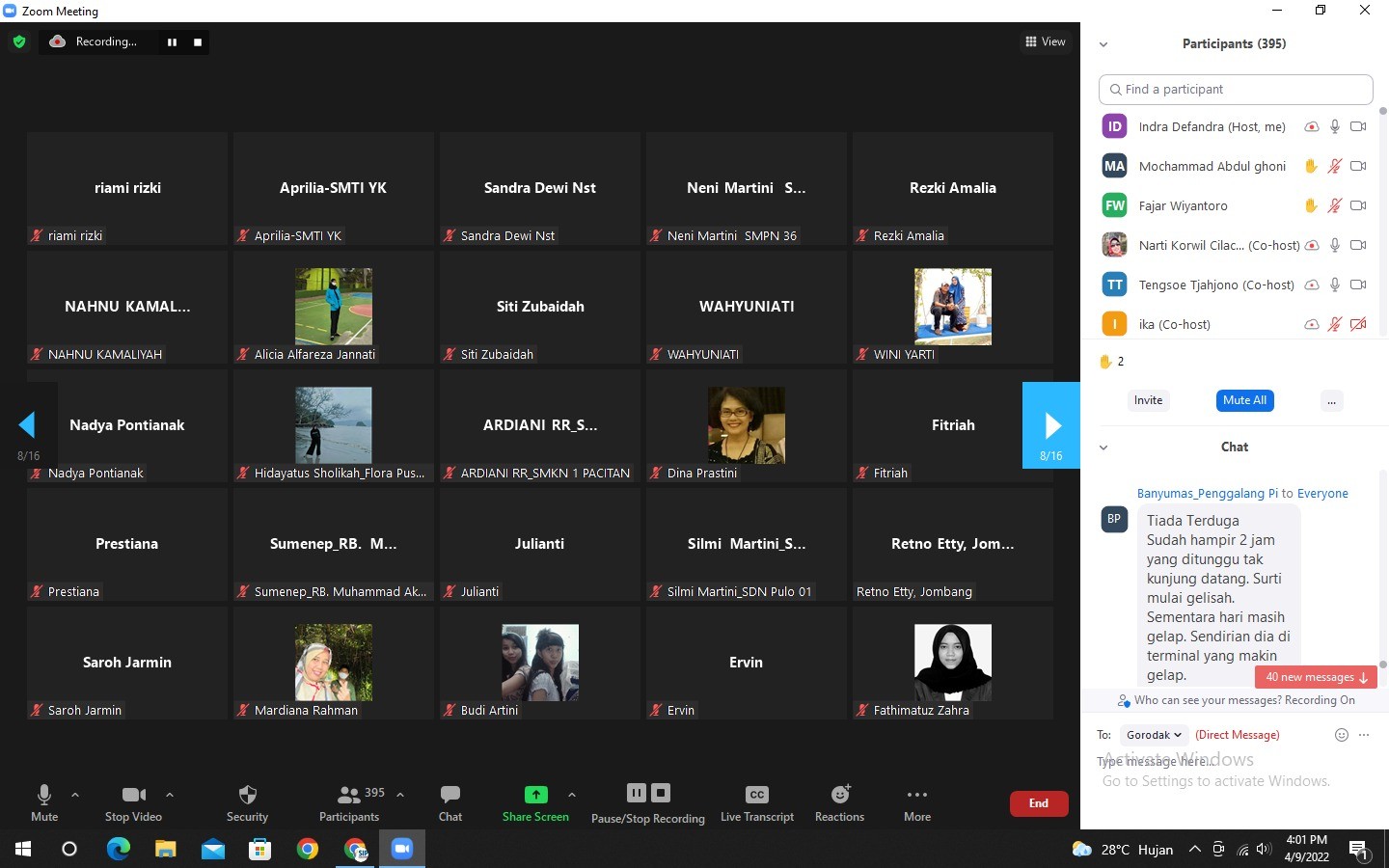Screen dimensions: 1389x868
Task: Jump to 40 new messages
Action: click(x=1316, y=677)
